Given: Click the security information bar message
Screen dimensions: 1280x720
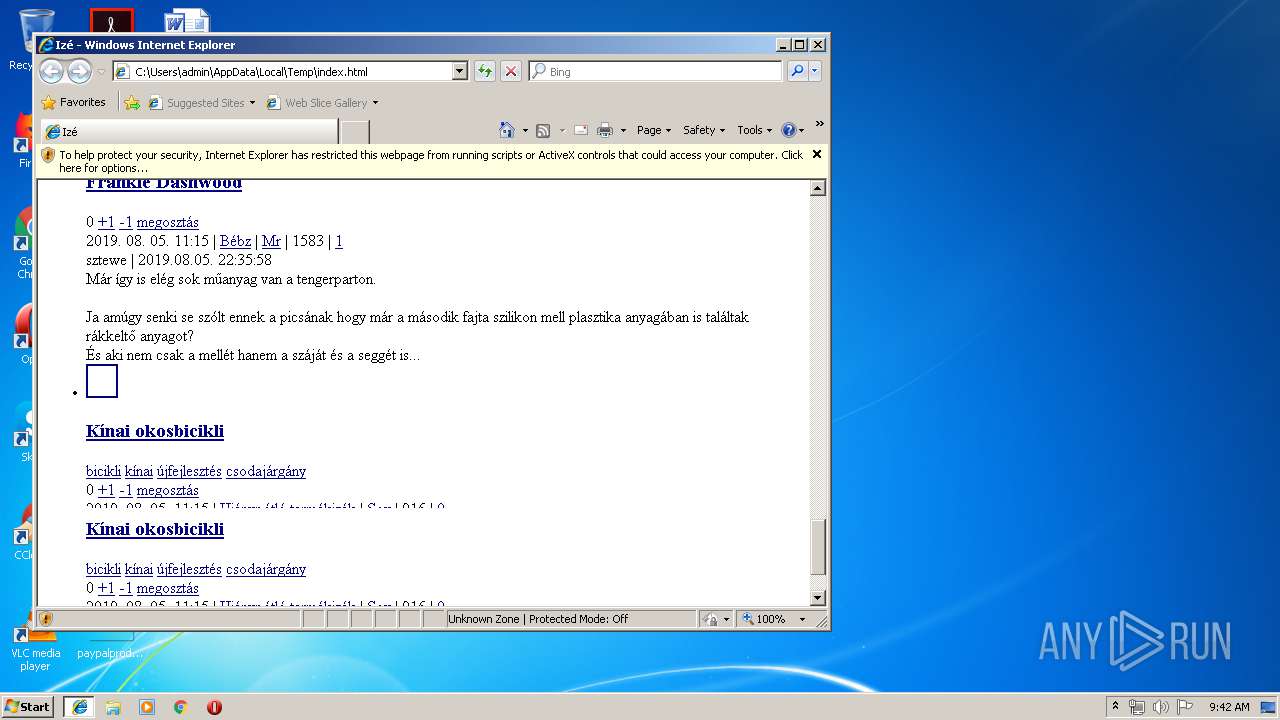Looking at the screenshot, I should pyautogui.click(x=430, y=161).
